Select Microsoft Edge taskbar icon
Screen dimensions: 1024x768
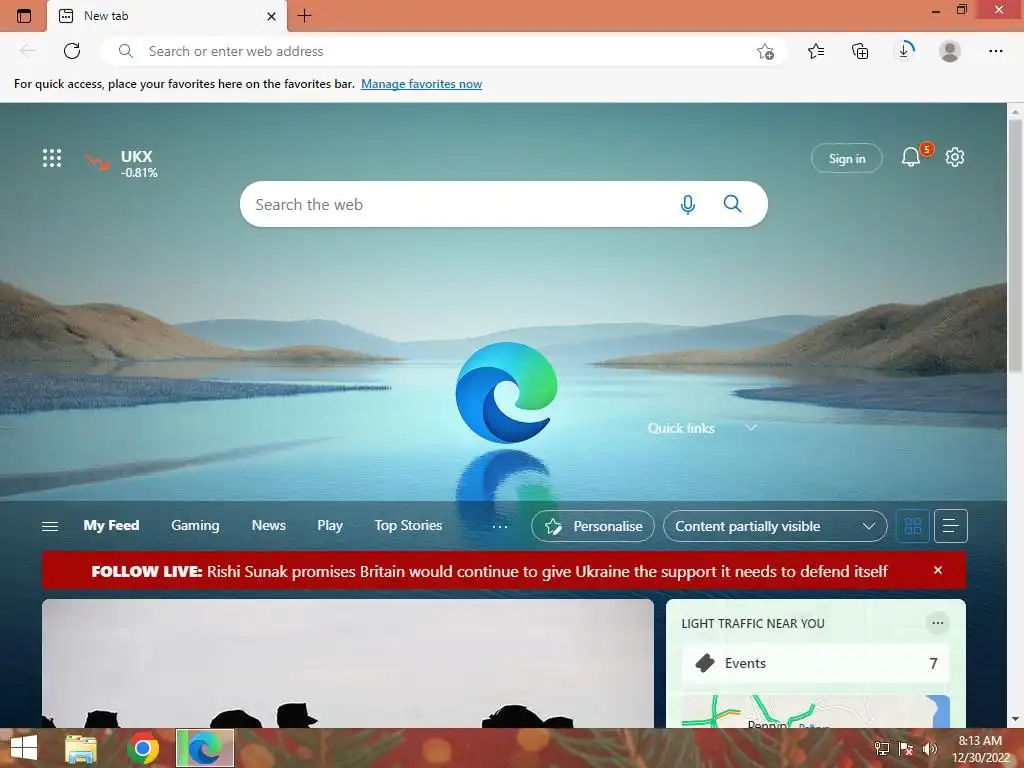(205, 748)
